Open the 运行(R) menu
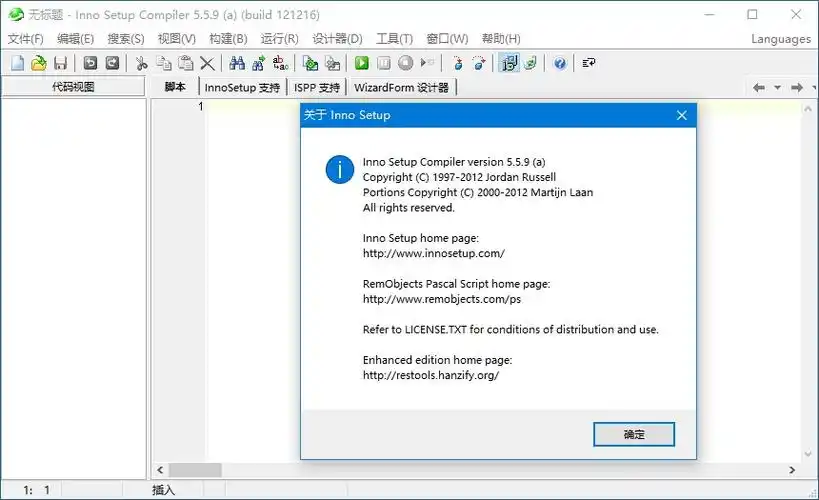Screen dimensions: 819x500 tap(279, 39)
